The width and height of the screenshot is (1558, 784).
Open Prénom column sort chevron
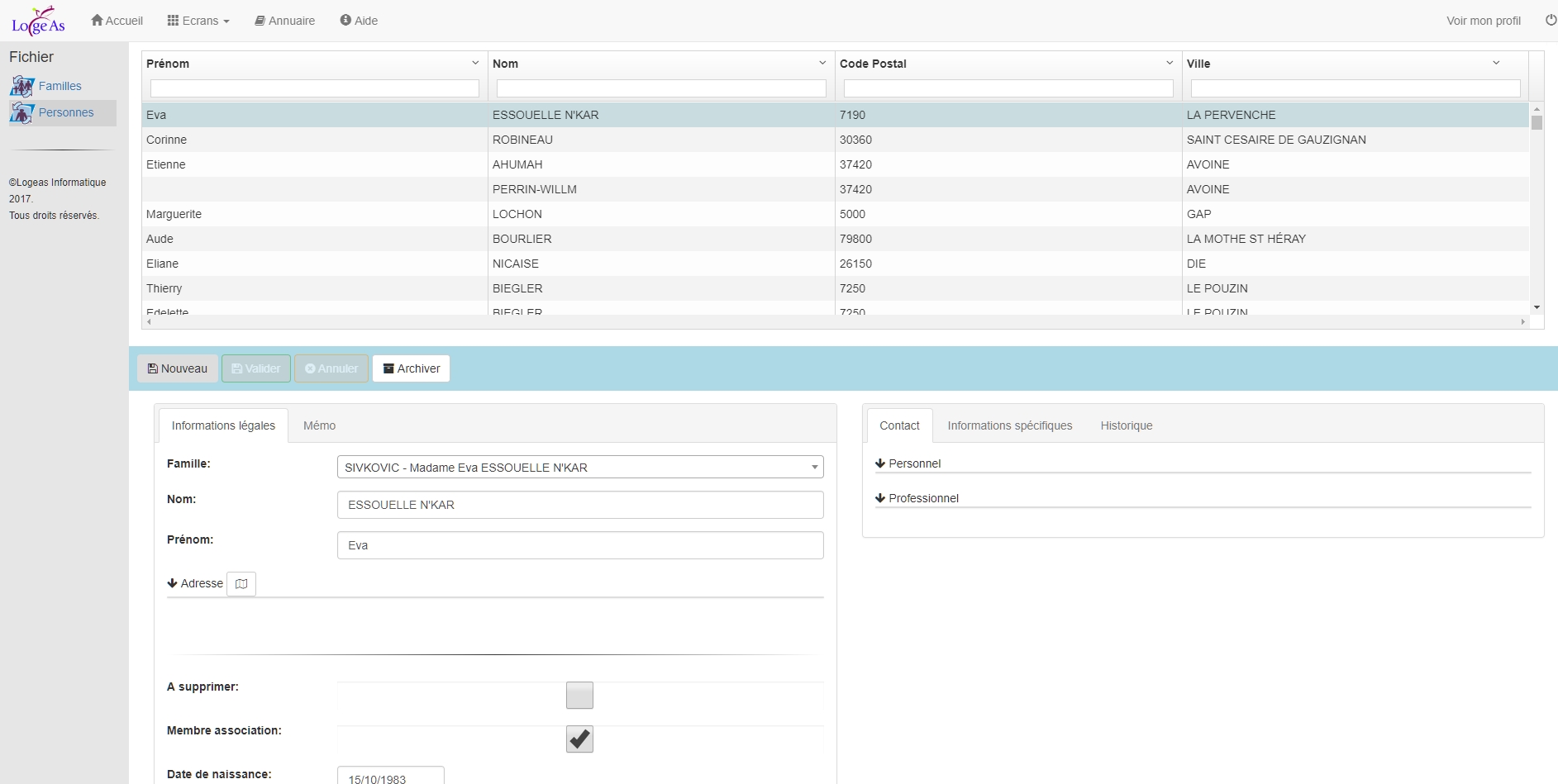475,64
